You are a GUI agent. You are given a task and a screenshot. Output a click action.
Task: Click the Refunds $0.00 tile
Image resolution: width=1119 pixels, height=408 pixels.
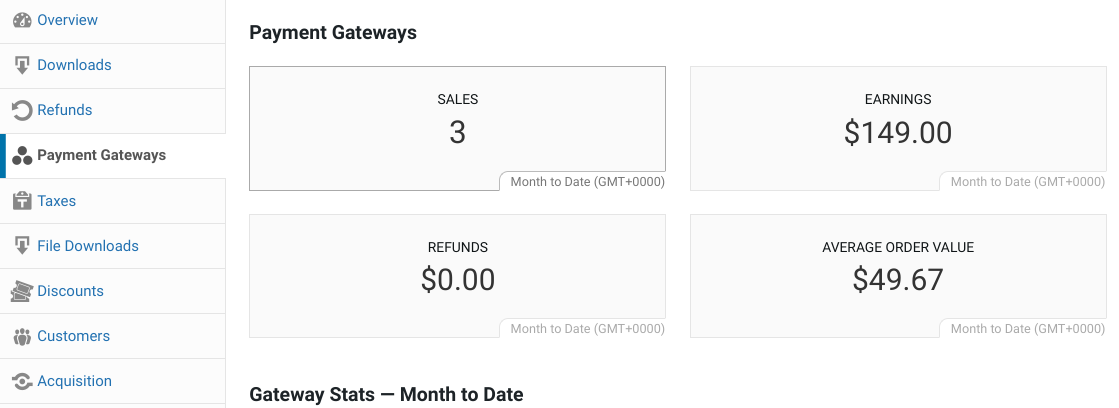(457, 275)
